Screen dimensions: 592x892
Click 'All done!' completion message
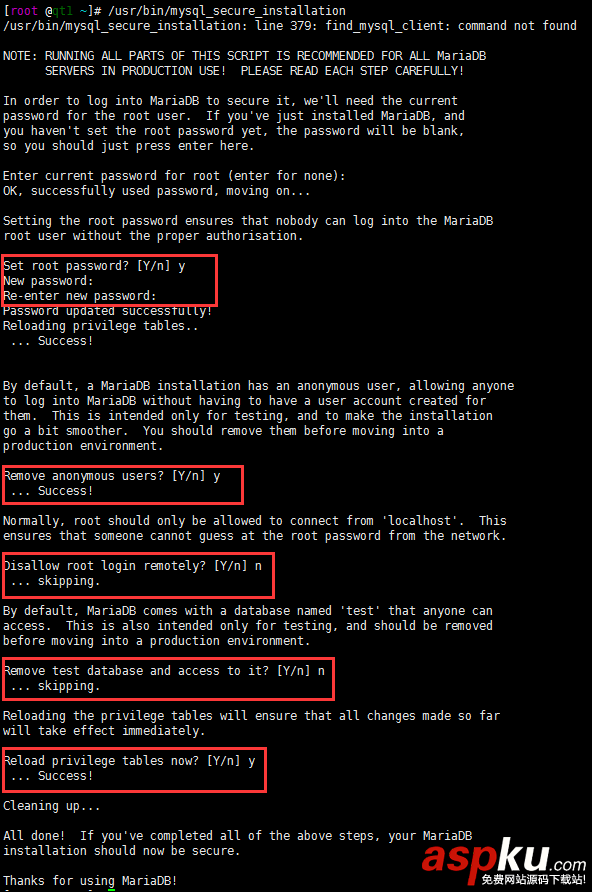pos(34,836)
